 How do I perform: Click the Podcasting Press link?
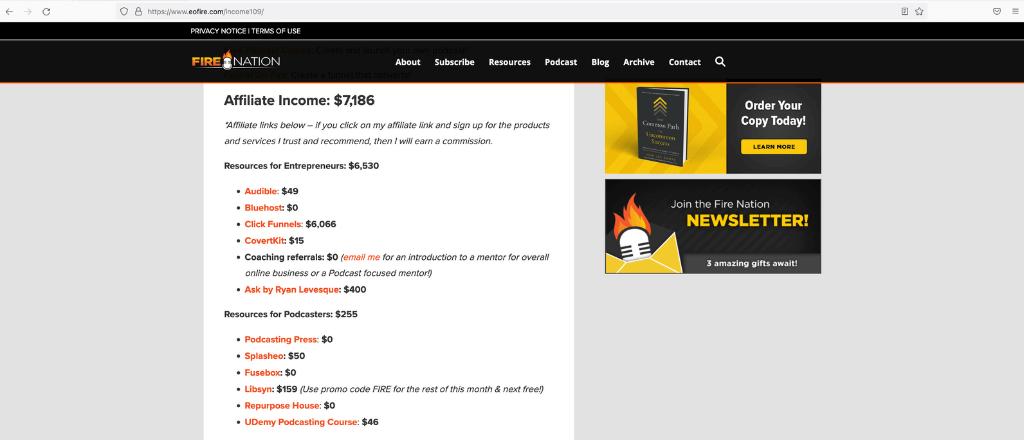tap(281, 339)
